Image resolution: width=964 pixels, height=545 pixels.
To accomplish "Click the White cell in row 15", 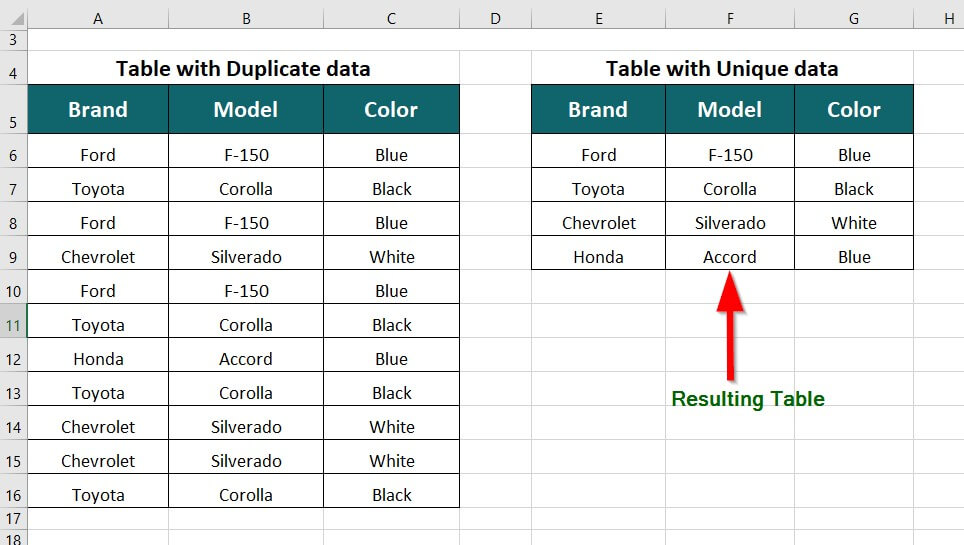I will [x=391, y=461].
